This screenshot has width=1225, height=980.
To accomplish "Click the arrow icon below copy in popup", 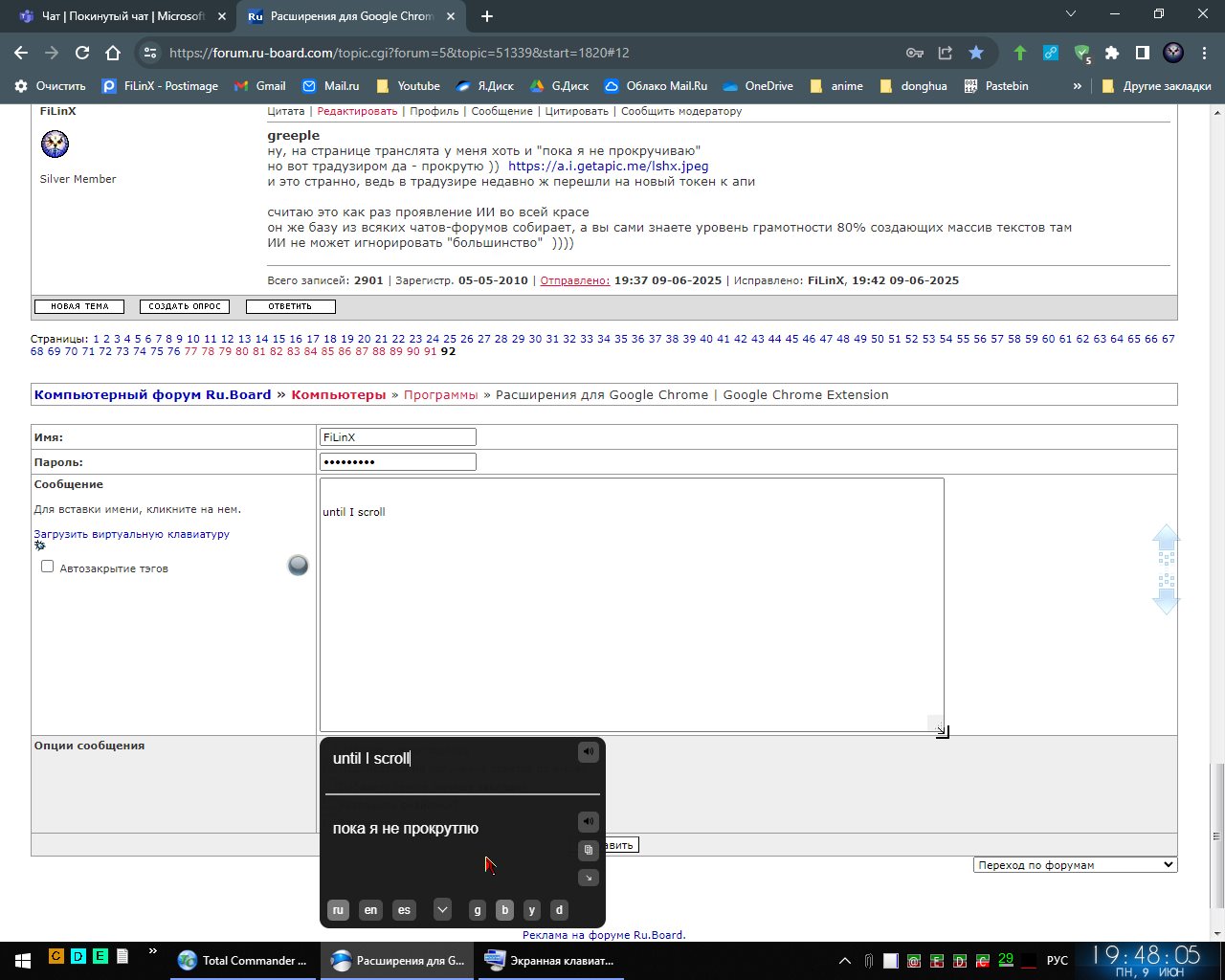I will (588, 878).
